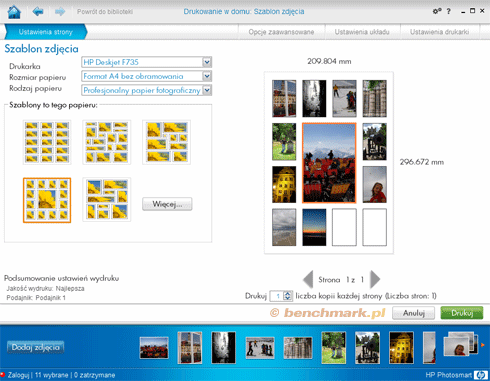The width and height of the screenshot is (490, 381).
Task: Select the uniform grid template
Action: tap(47, 142)
